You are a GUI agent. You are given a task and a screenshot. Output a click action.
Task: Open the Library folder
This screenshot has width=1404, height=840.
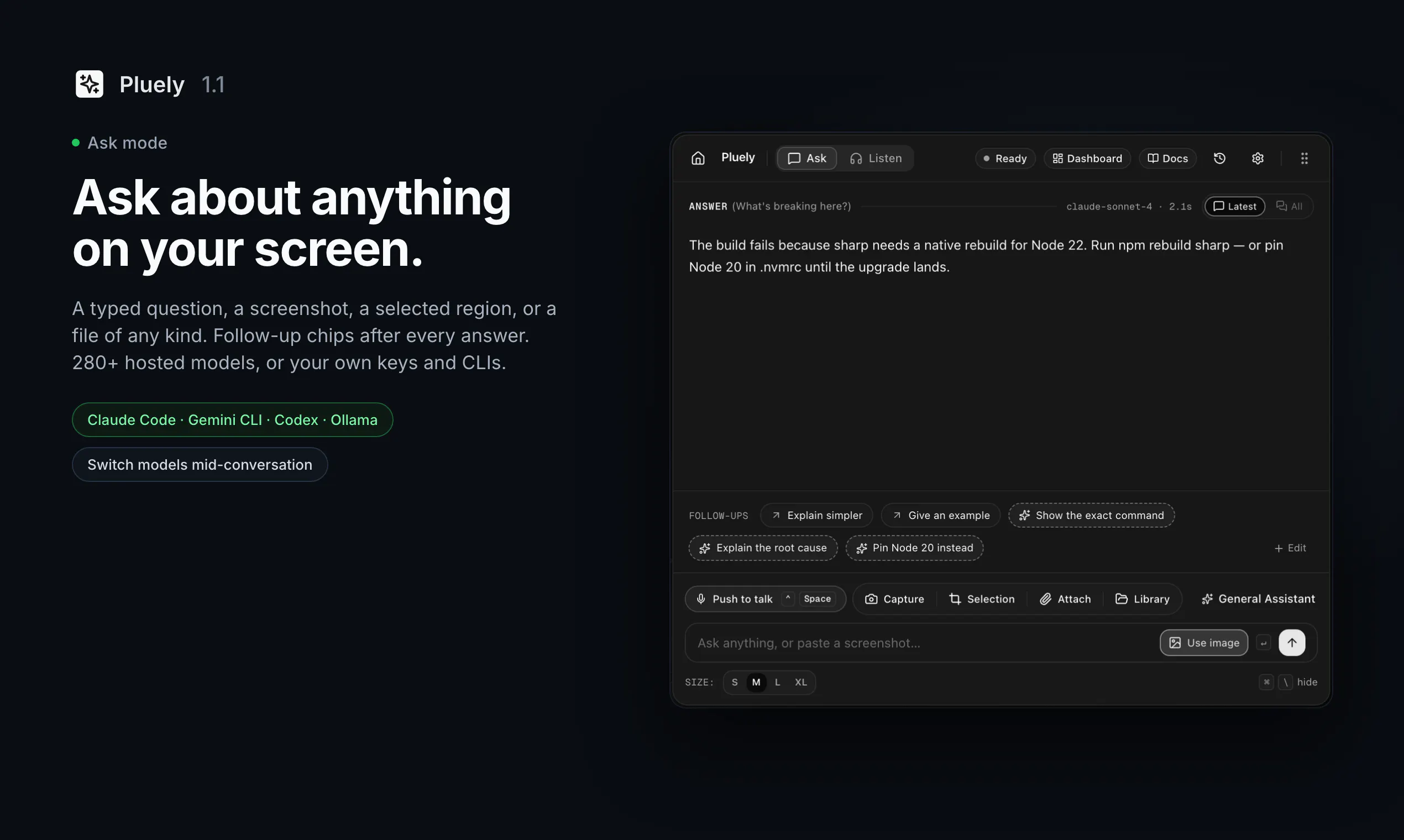(1143, 599)
